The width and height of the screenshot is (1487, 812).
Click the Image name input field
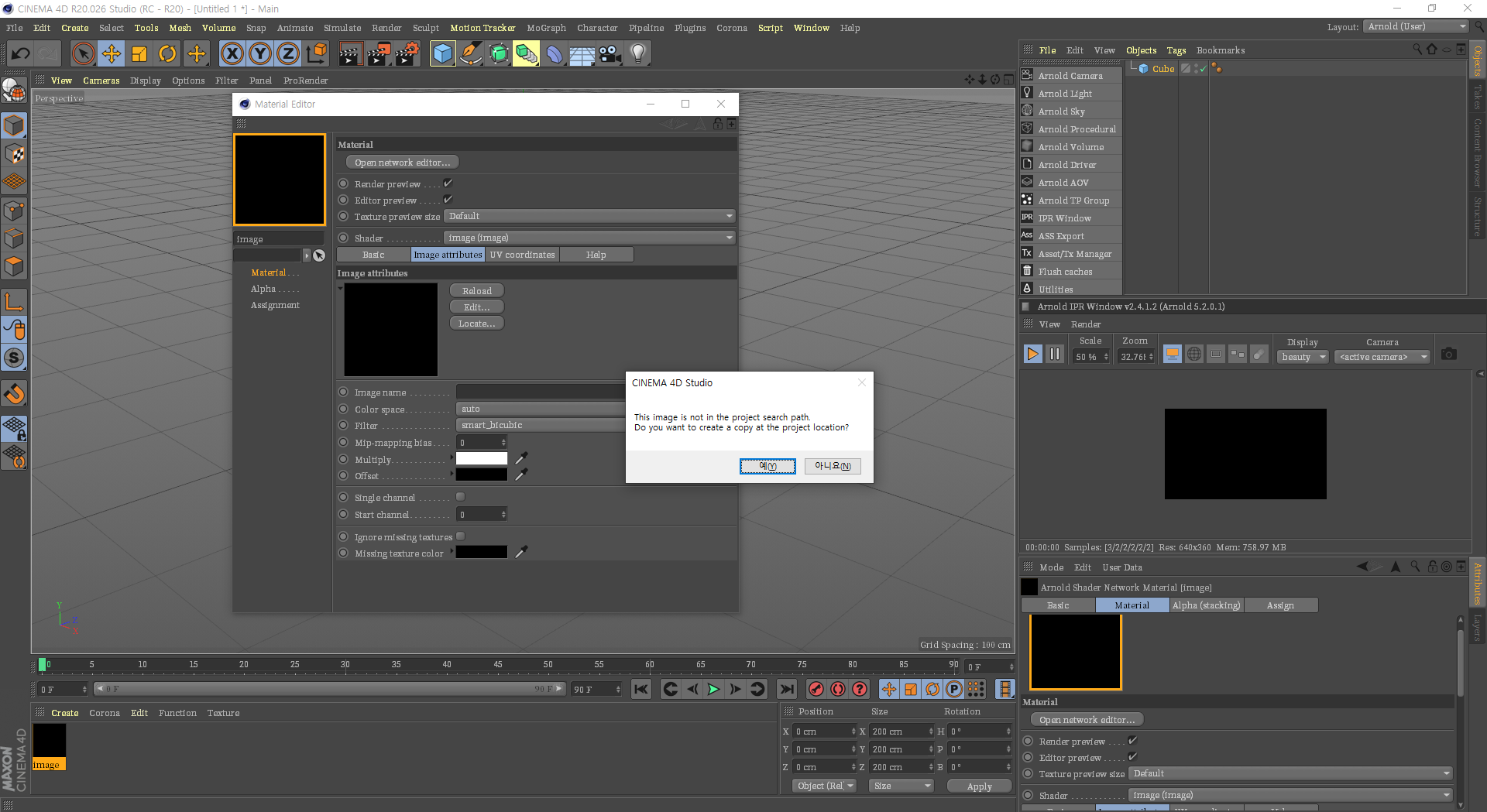541,392
